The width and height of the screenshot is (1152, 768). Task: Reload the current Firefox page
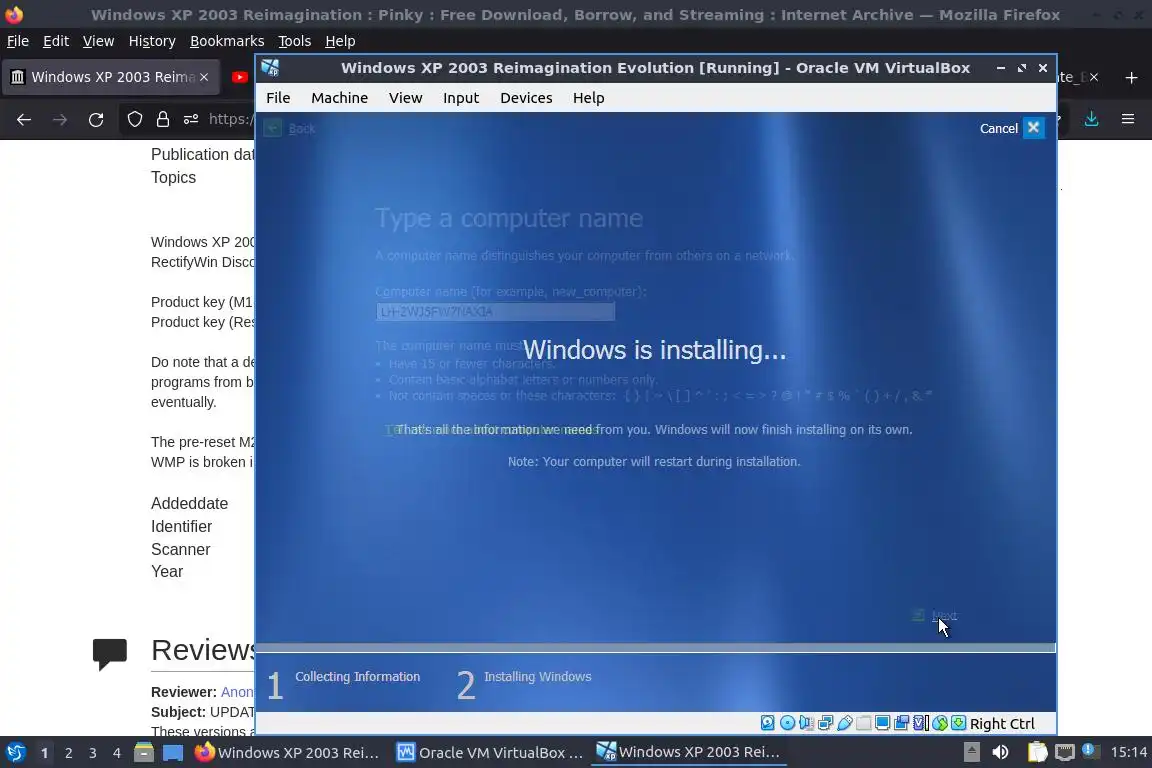pos(96,119)
